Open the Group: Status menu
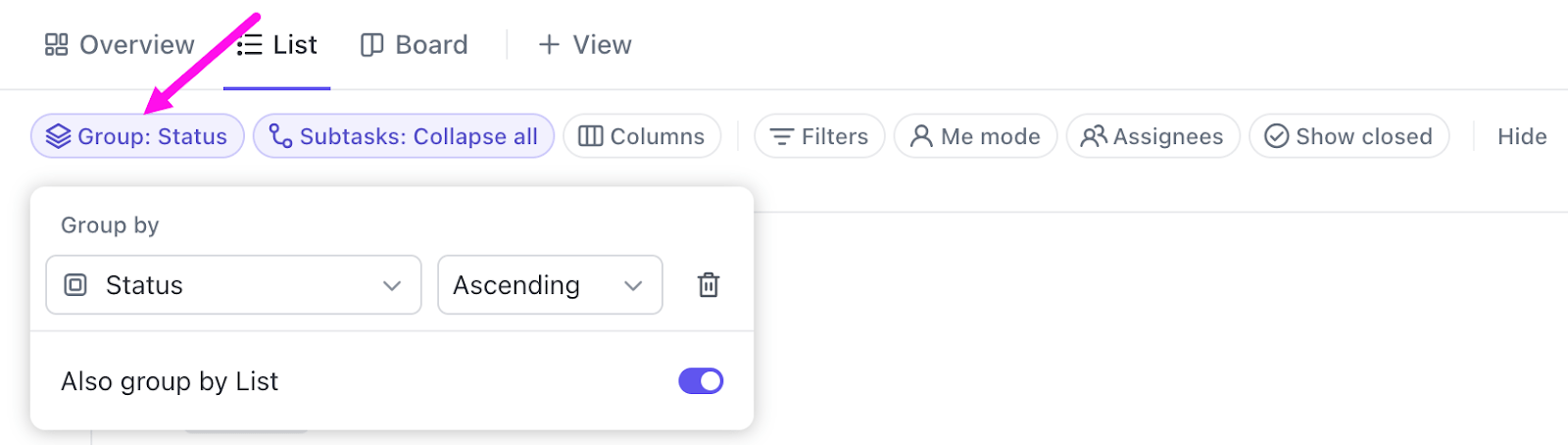Image resolution: width=1568 pixels, height=445 pixels. 137,136
